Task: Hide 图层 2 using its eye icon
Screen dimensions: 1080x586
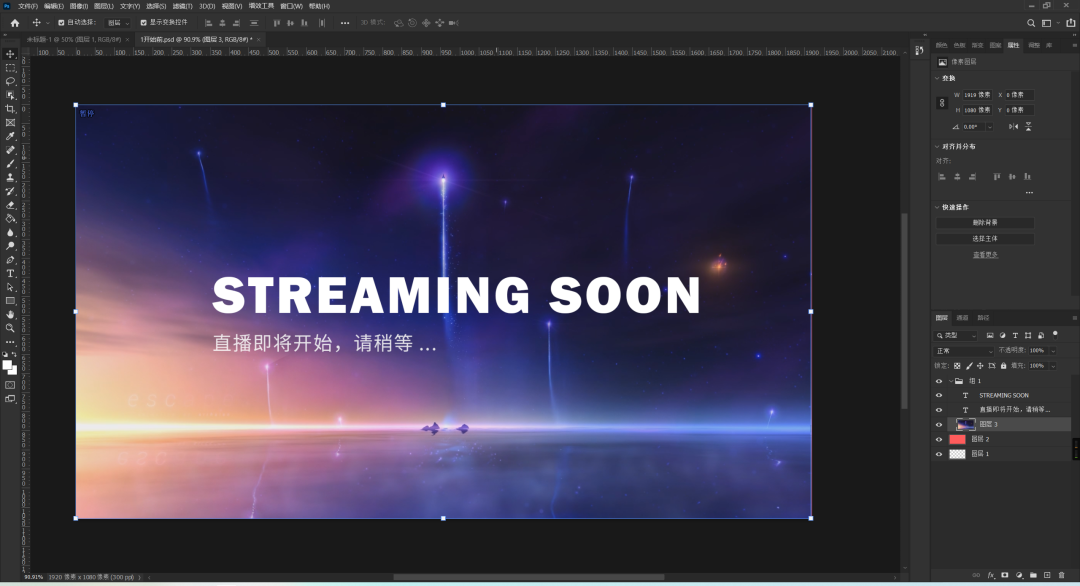Action: click(x=938, y=439)
